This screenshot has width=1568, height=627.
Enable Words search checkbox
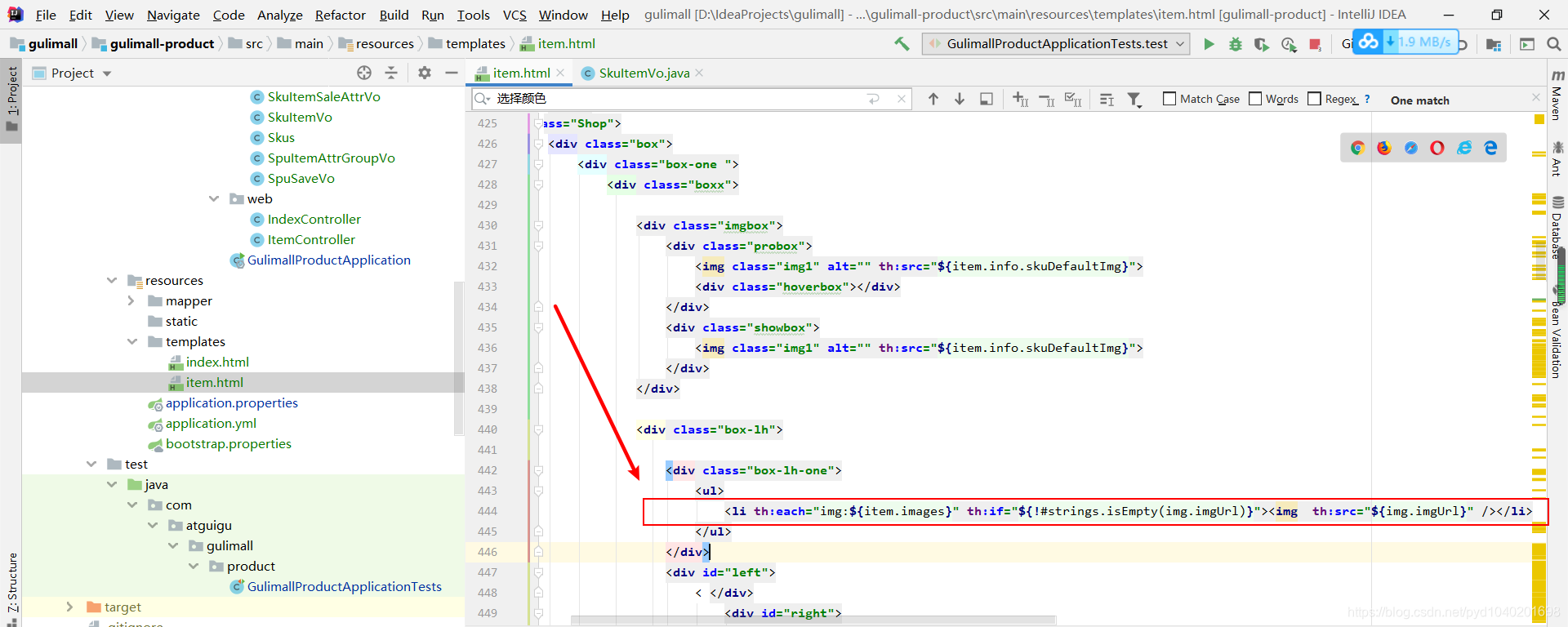point(1255,99)
